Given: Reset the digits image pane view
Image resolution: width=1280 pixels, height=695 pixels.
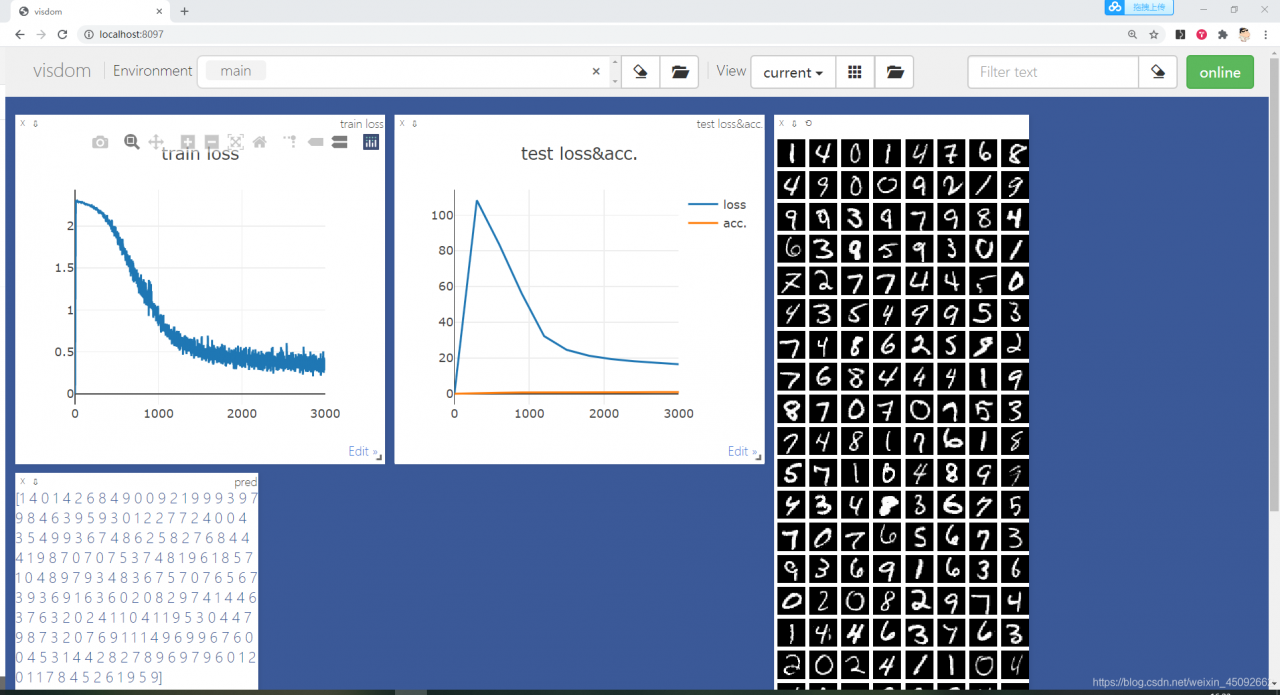Looking at the screenshot, I should coord(808,124).
